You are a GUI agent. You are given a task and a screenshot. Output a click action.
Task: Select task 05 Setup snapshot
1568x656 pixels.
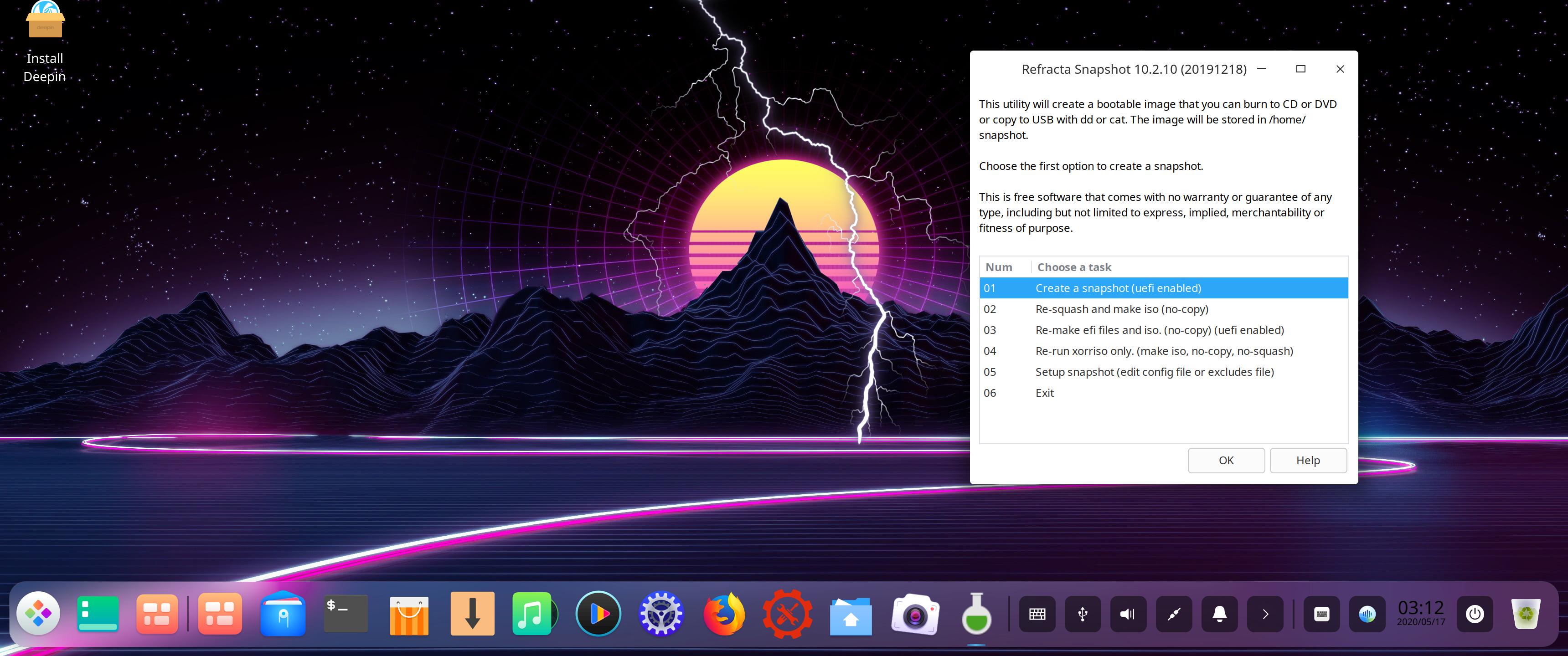tap(1164, 372)
